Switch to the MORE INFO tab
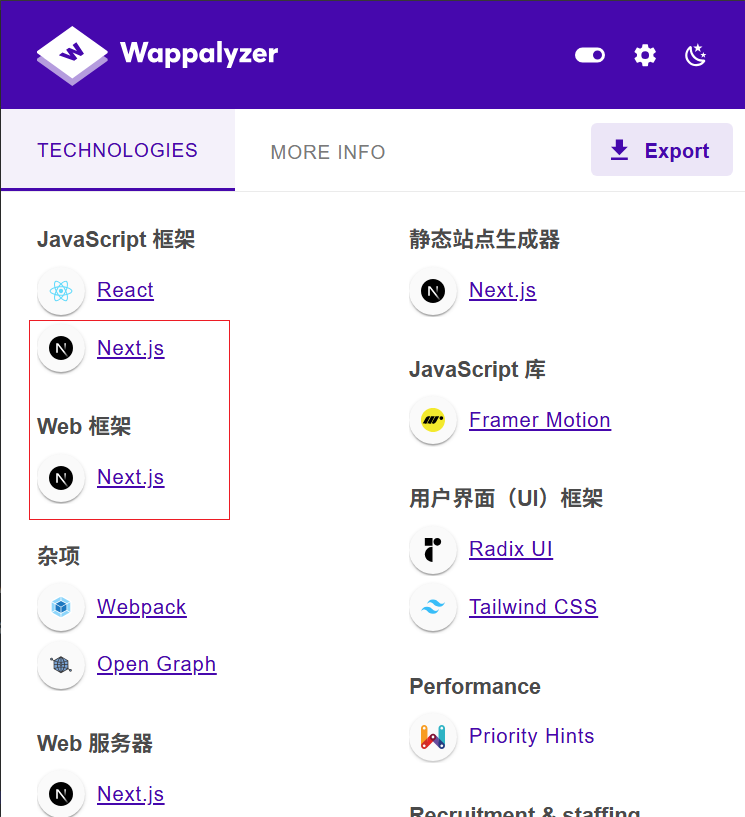This screenshot has width=745, height=817. point(328,152)
